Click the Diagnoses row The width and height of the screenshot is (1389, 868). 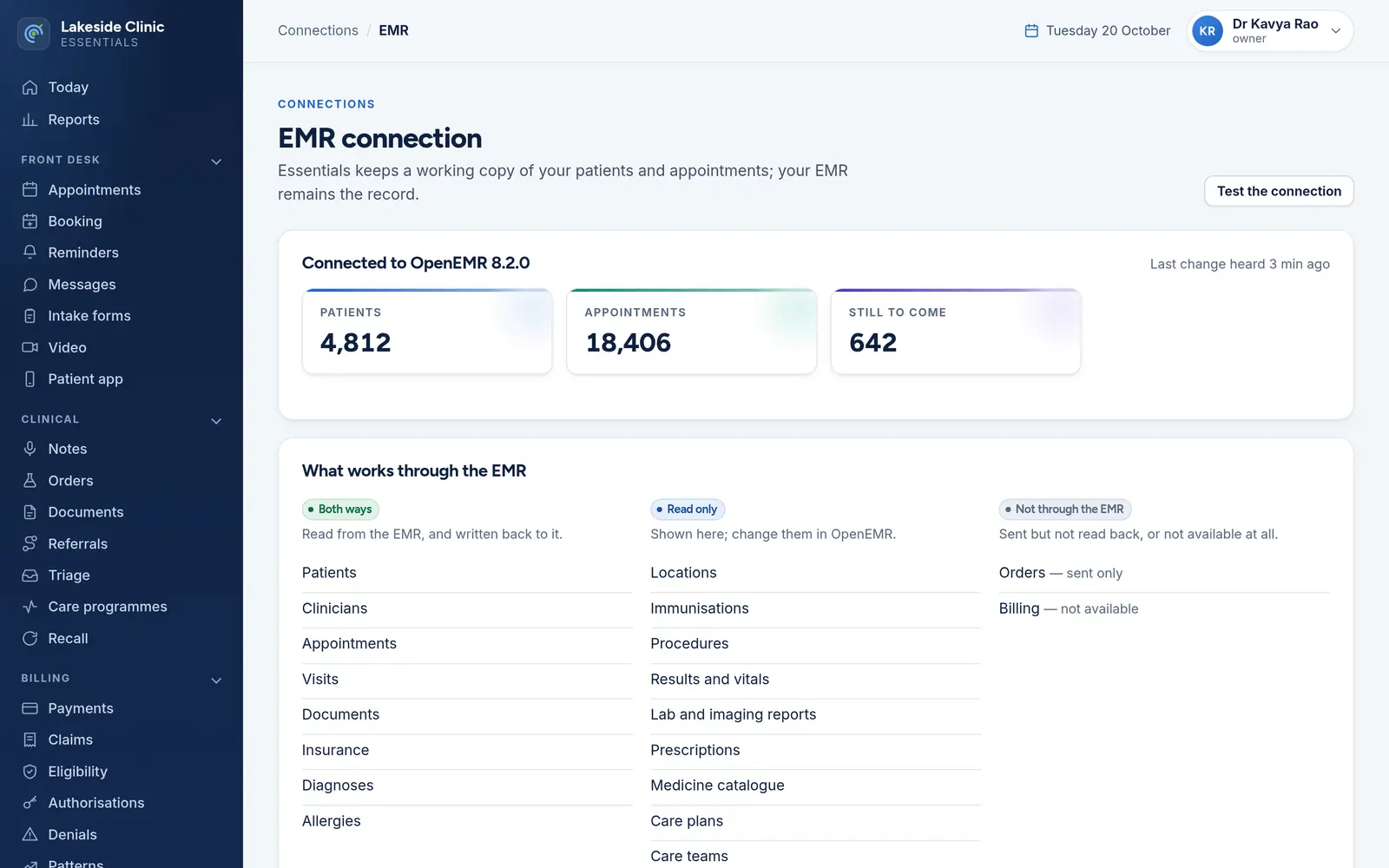[467, 786]
